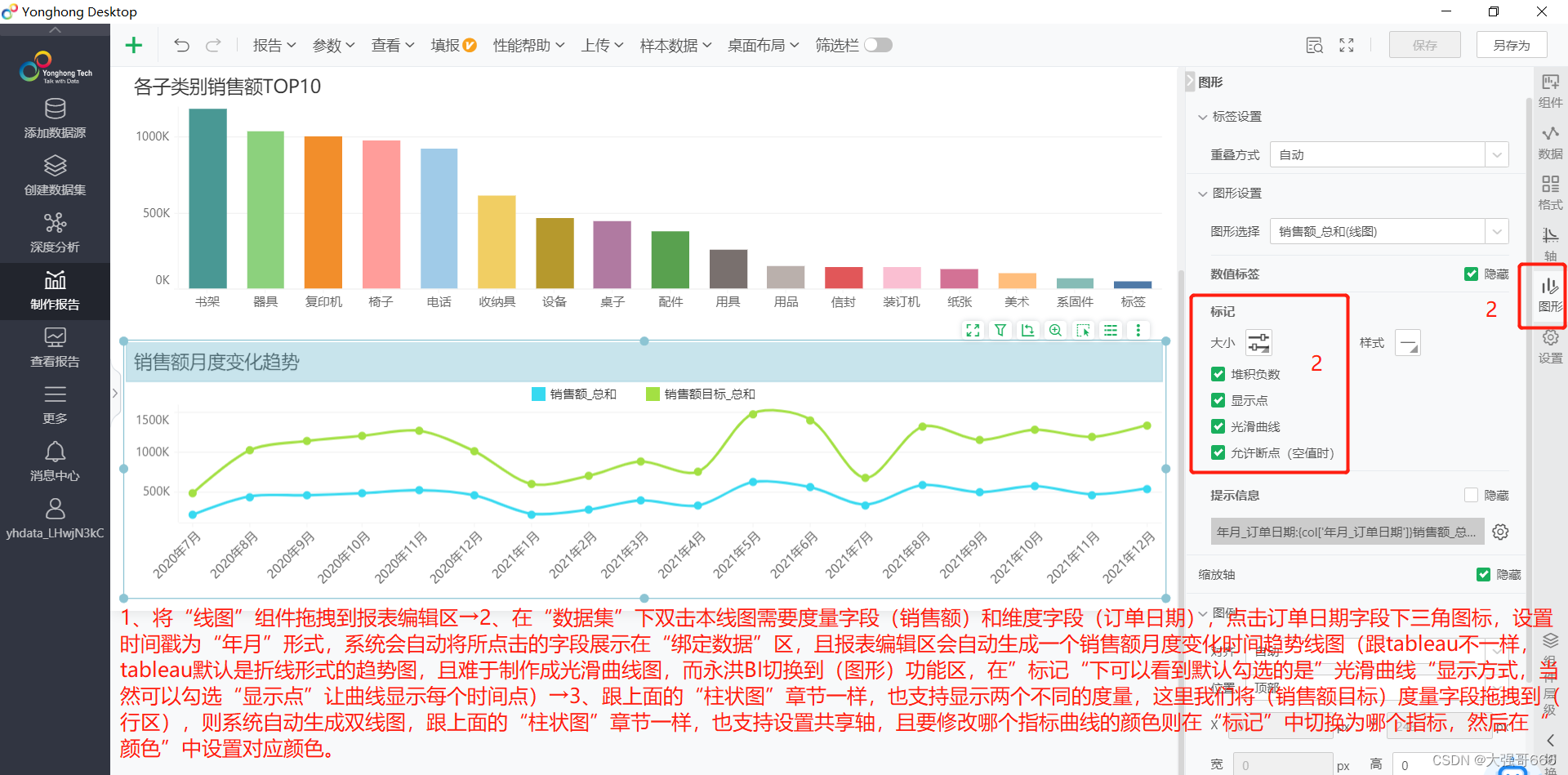The width and height of the screenshot is (1568, 775).
Task: Uncheck 隐藏 for 数值标签
Action: 1471,274
